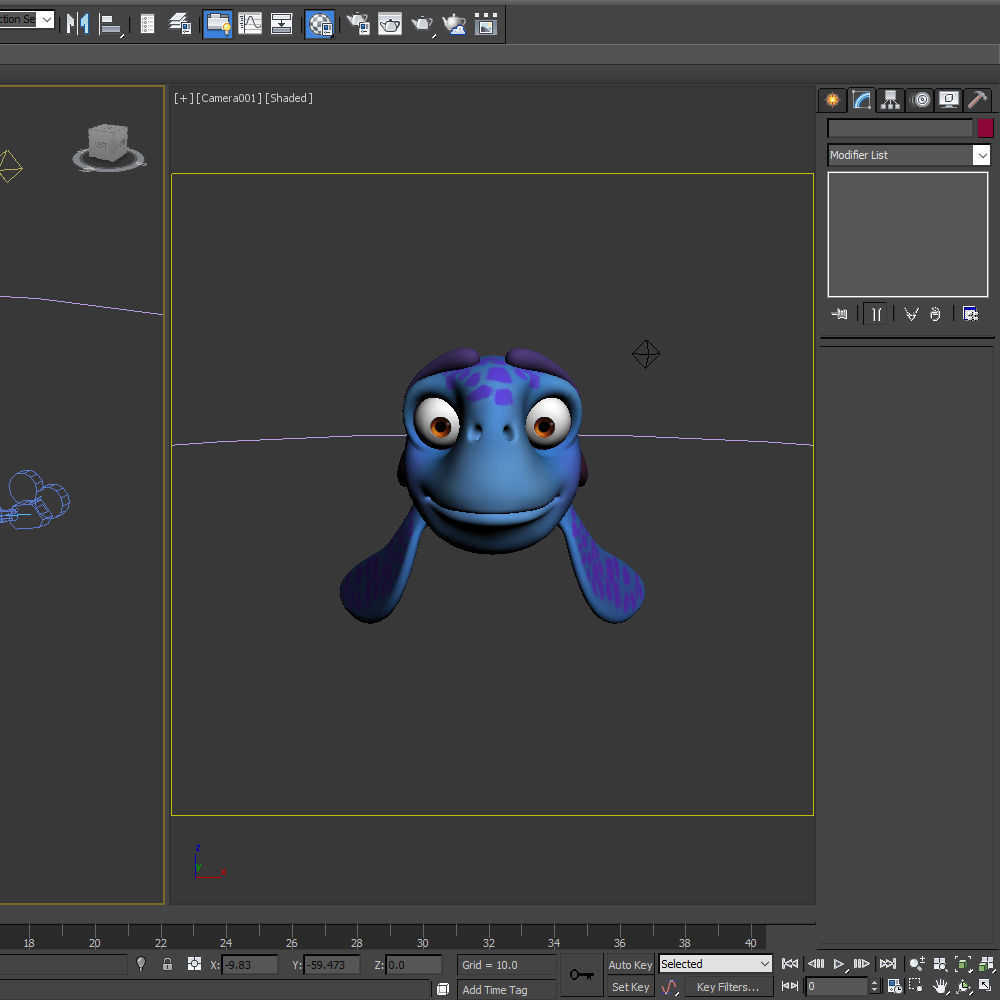Expand the Selection Set dropdown
This screenshot has width=1000, height=1000.
[x=47, y=20]
